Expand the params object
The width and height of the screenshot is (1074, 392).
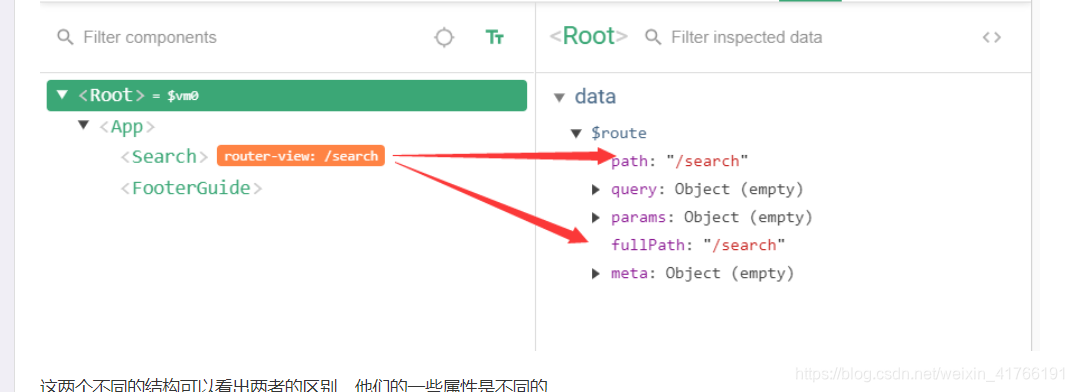[x=596, y=217]
